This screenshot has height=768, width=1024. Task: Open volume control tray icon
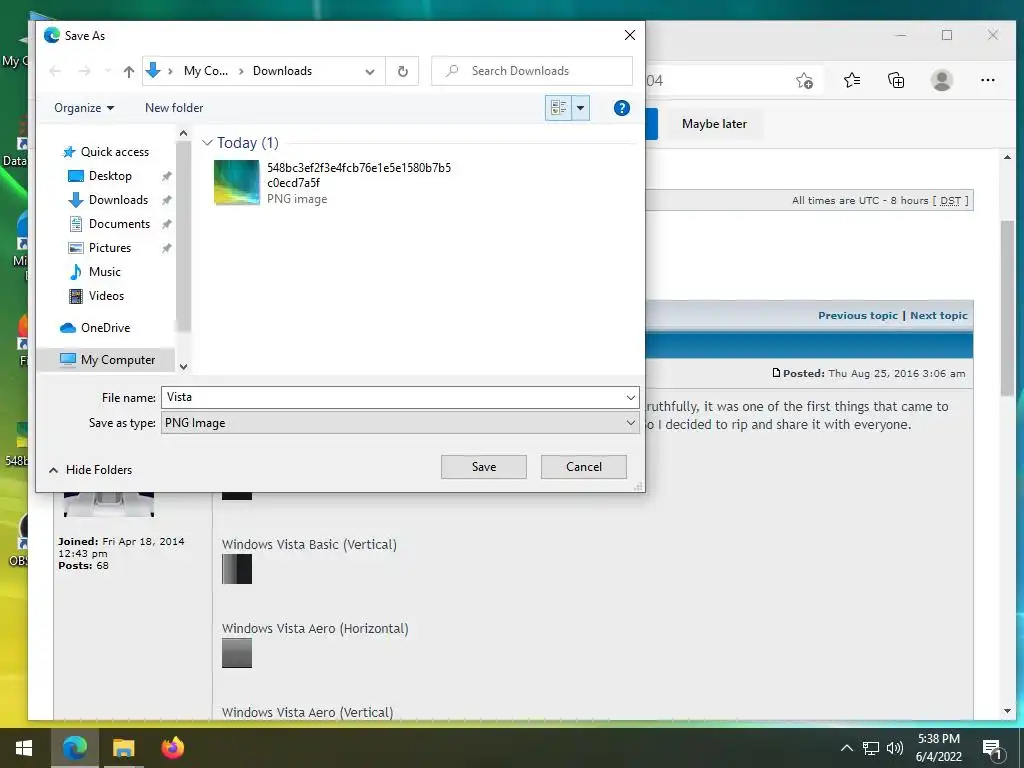(895, 748)
